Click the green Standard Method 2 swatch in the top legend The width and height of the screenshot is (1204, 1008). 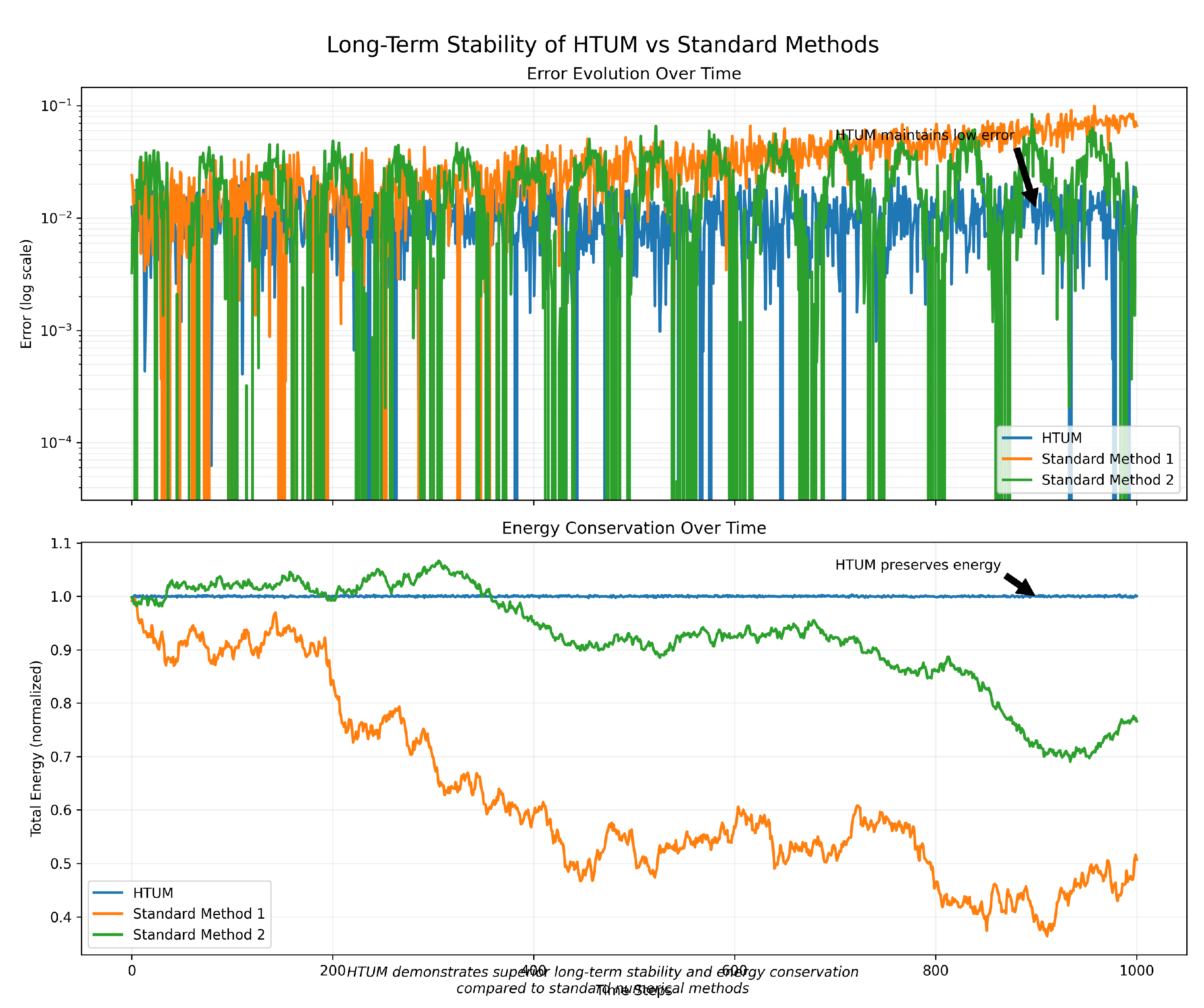click(x=1016, y=479)
